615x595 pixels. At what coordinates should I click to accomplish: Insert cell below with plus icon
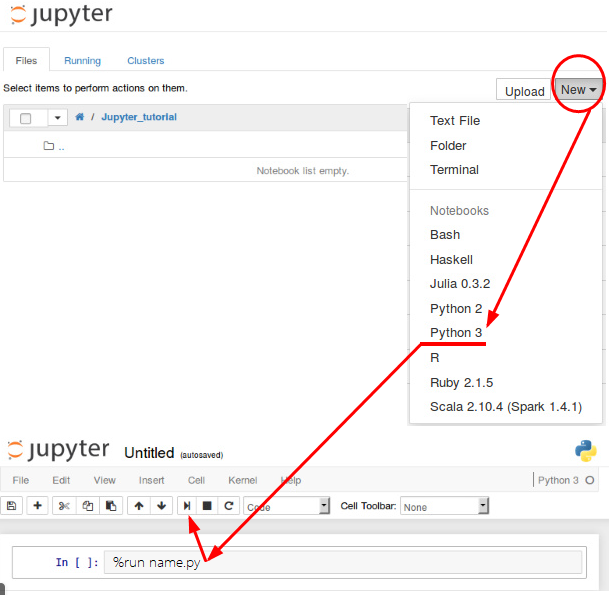pyautogui.click(x=37, y=506)
